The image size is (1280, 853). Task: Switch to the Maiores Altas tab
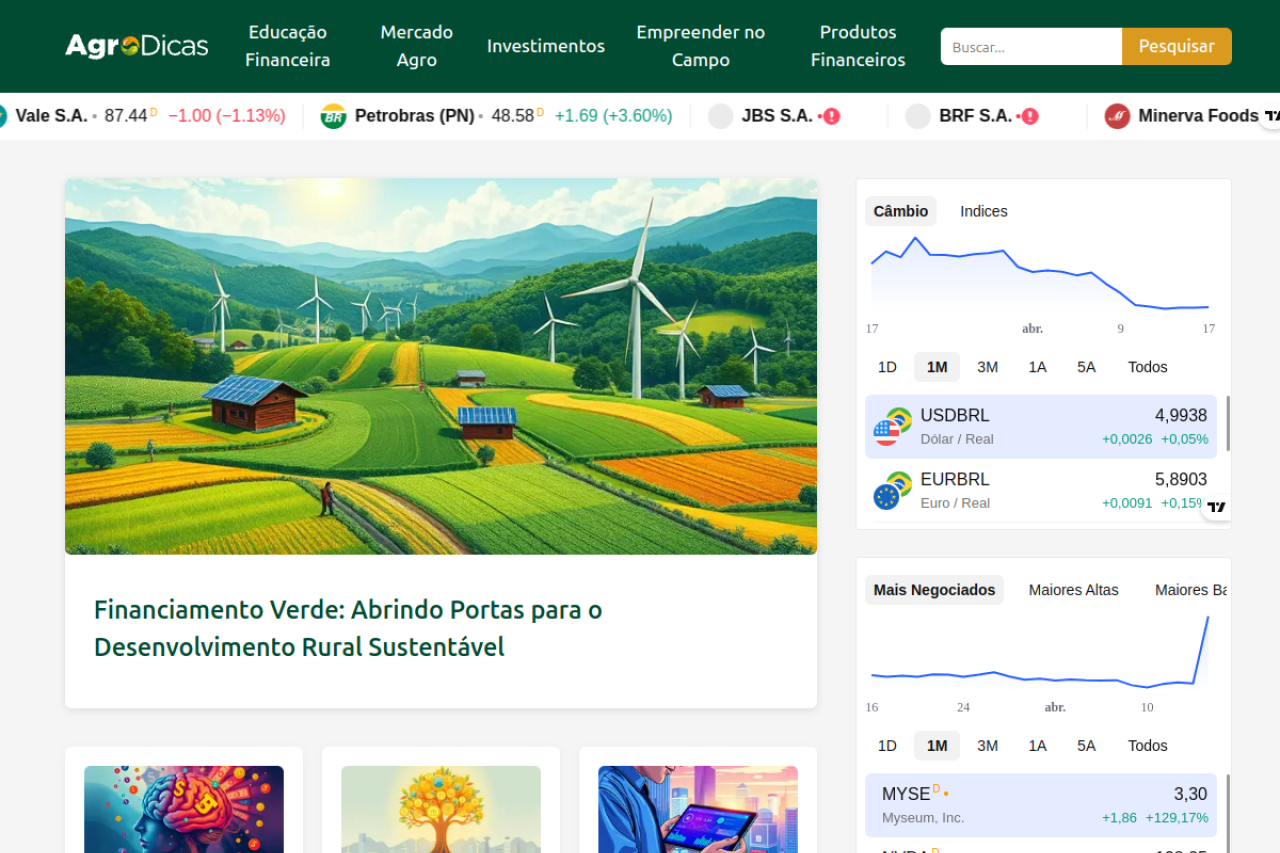1073,590
